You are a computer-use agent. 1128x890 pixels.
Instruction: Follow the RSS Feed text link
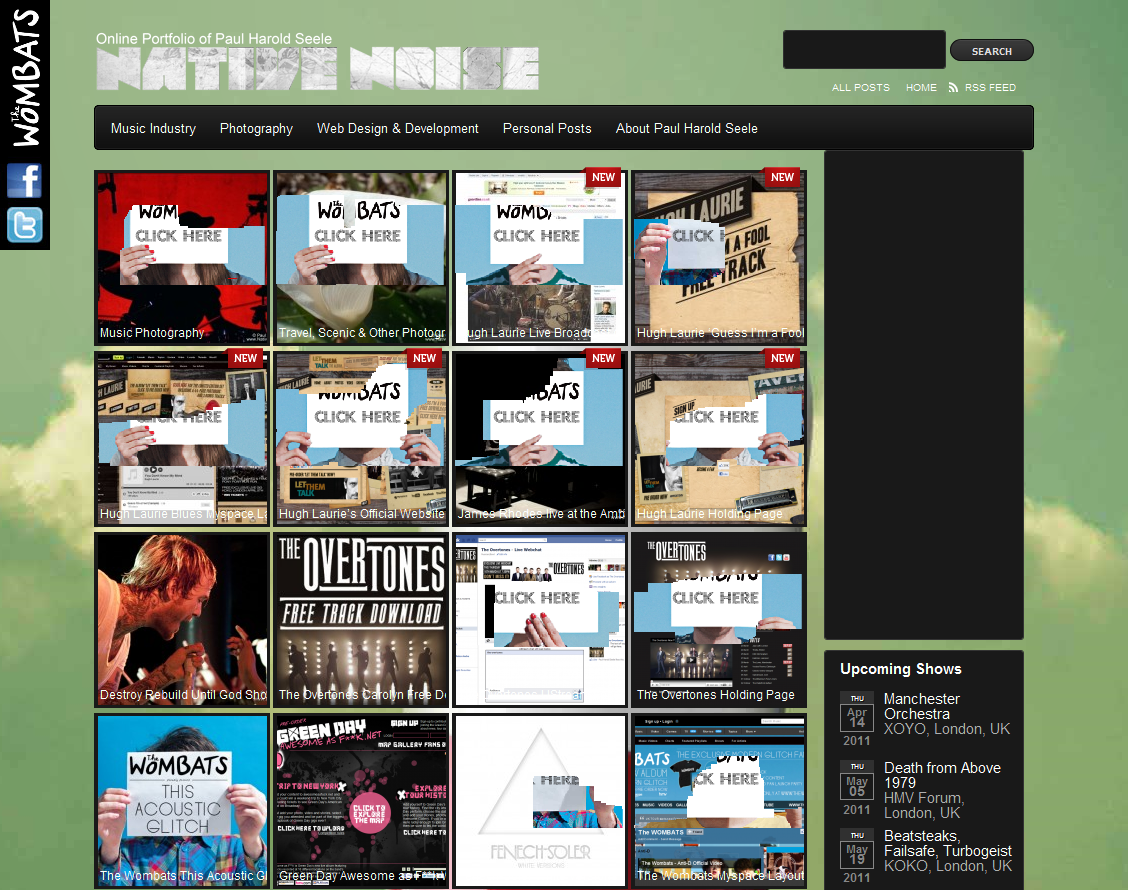990,88
